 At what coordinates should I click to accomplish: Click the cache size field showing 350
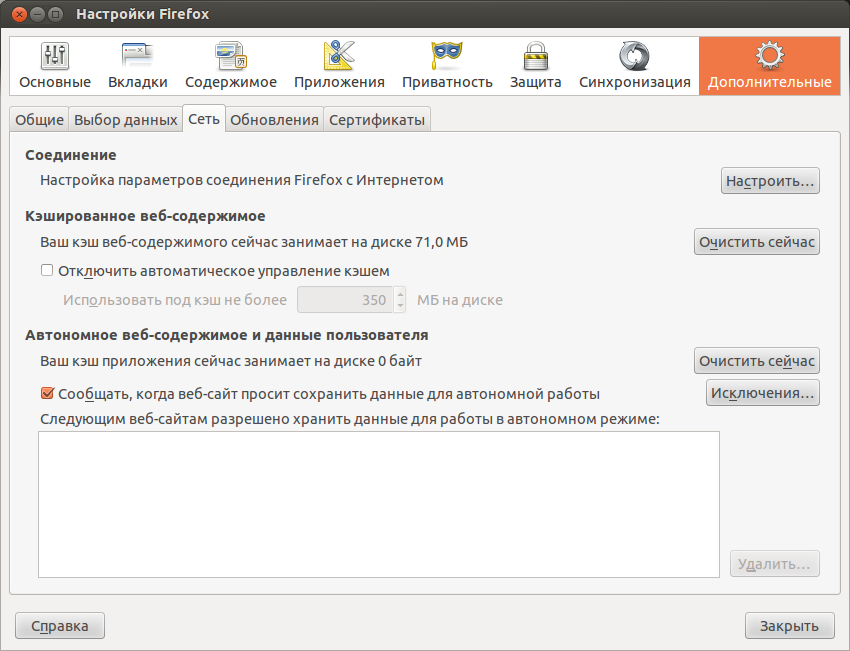pyautogui.click(x=346, y=300)
